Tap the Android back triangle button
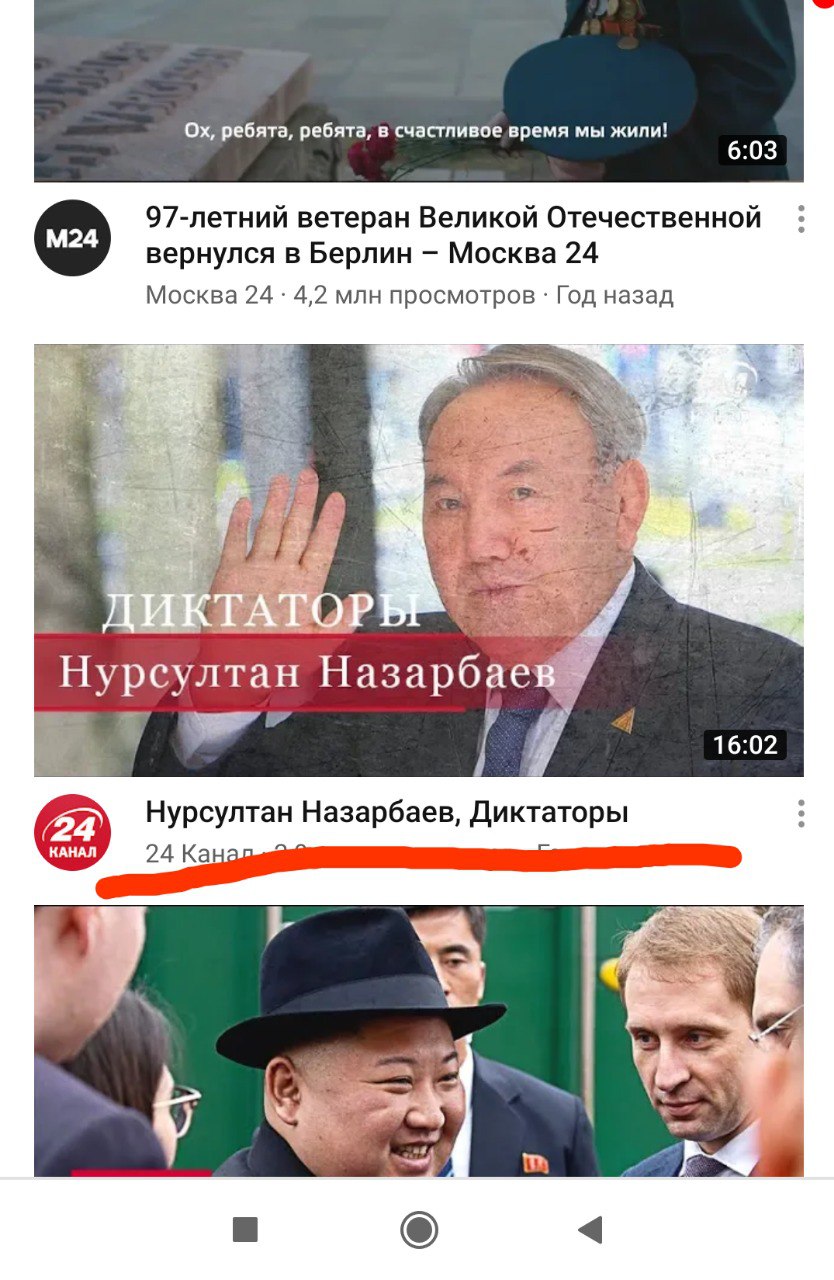Viewport: 834px width, 1280px height. (x=590, y=1229)
